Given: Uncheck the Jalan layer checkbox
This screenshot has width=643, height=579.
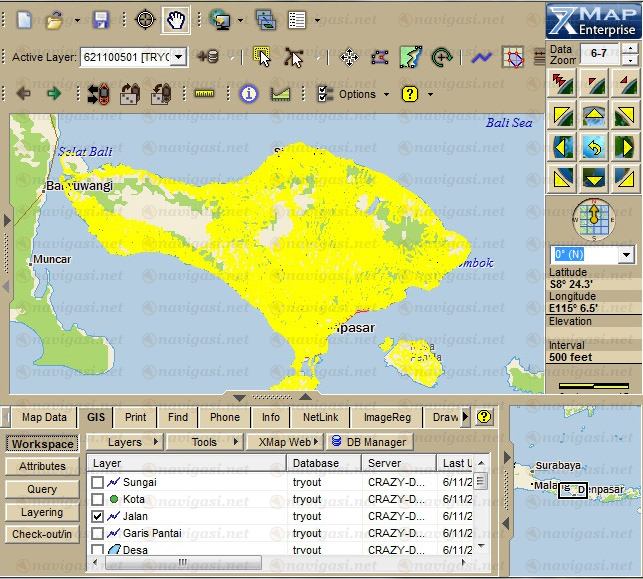Looking at the screenshot, I should [97, 516].
